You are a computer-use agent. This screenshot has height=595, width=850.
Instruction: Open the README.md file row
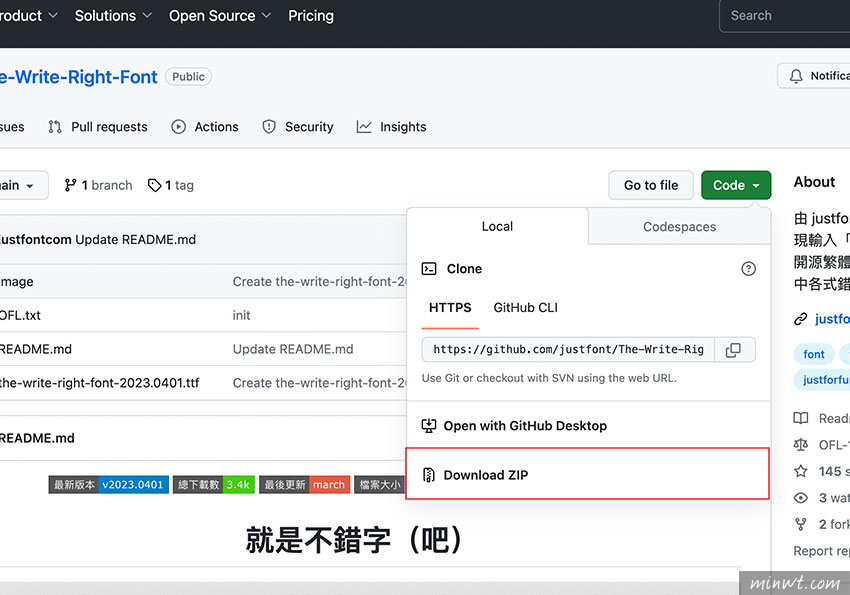coord(35,349)
